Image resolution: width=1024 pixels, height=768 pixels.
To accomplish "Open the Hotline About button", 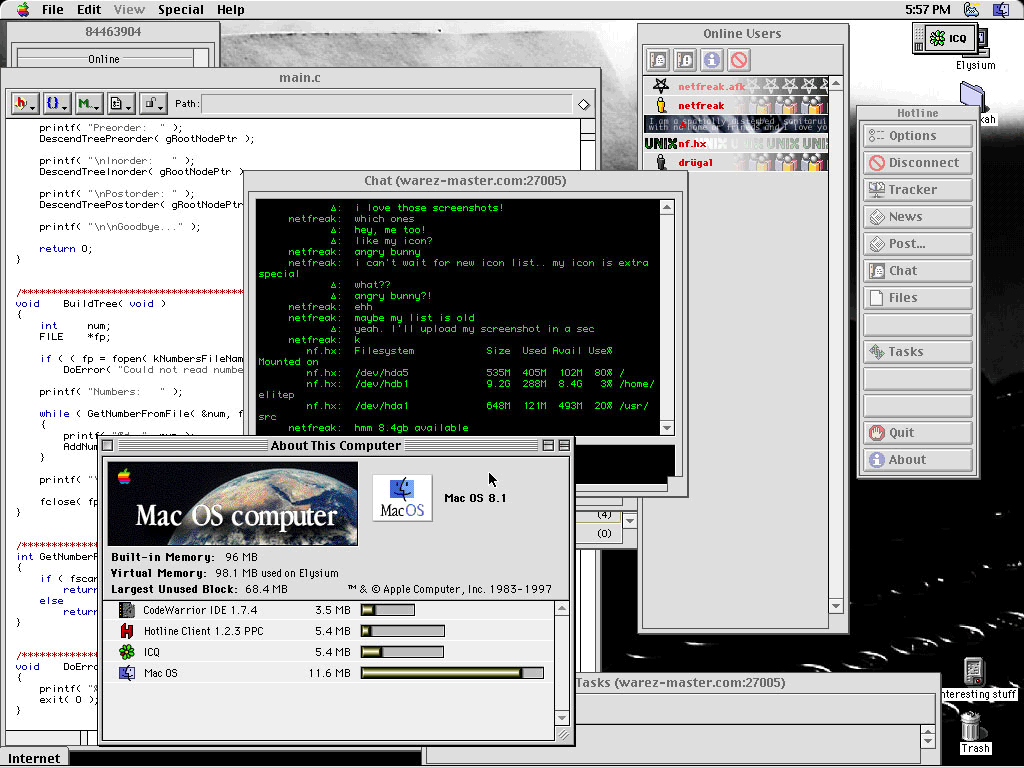I will (918, 460).
